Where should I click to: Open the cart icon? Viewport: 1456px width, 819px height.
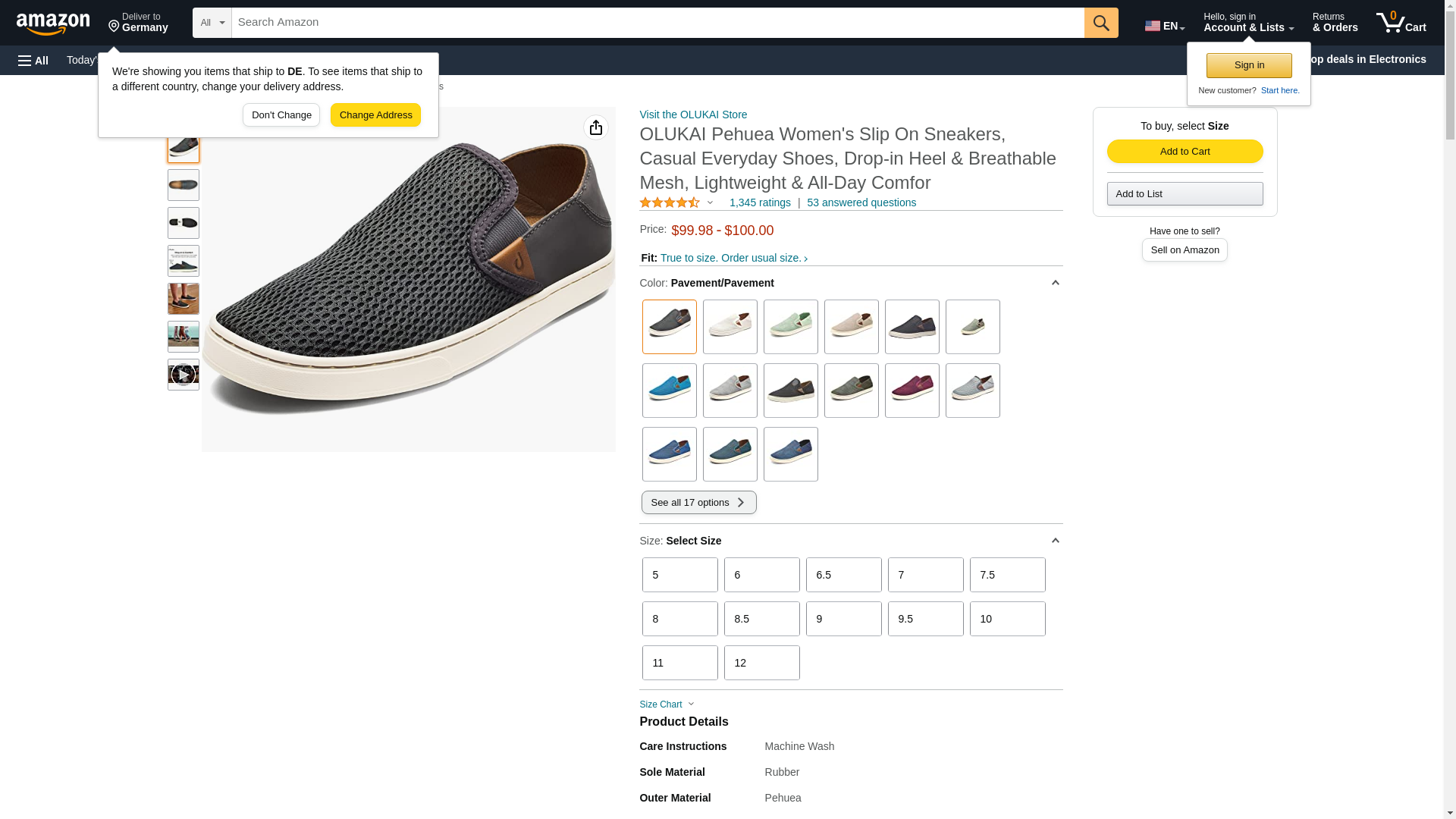[1401, 23]
